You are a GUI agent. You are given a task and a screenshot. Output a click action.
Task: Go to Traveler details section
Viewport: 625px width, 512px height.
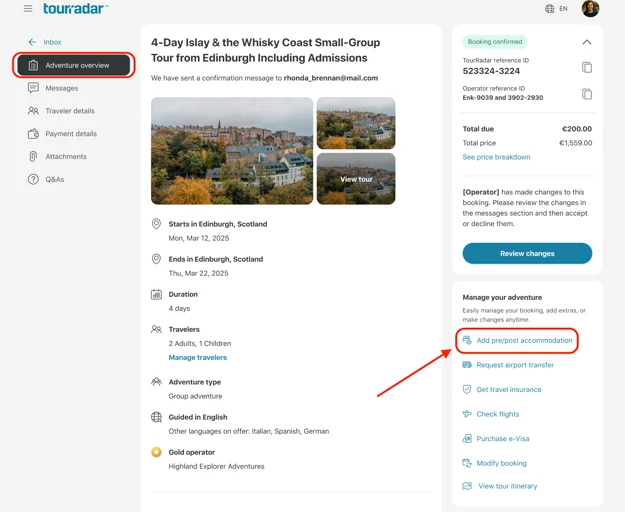(70, 111)
